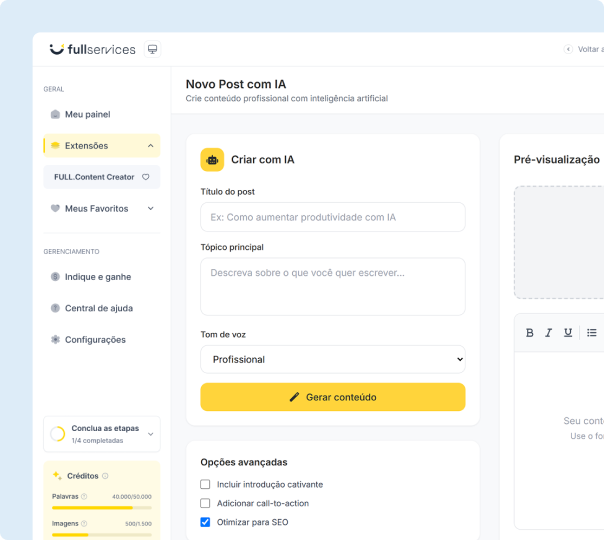Toggle Underline formatting in editor toolbar
Viewport: 604px width, 540px height.
pyautogui.click(x=568, y=333)
